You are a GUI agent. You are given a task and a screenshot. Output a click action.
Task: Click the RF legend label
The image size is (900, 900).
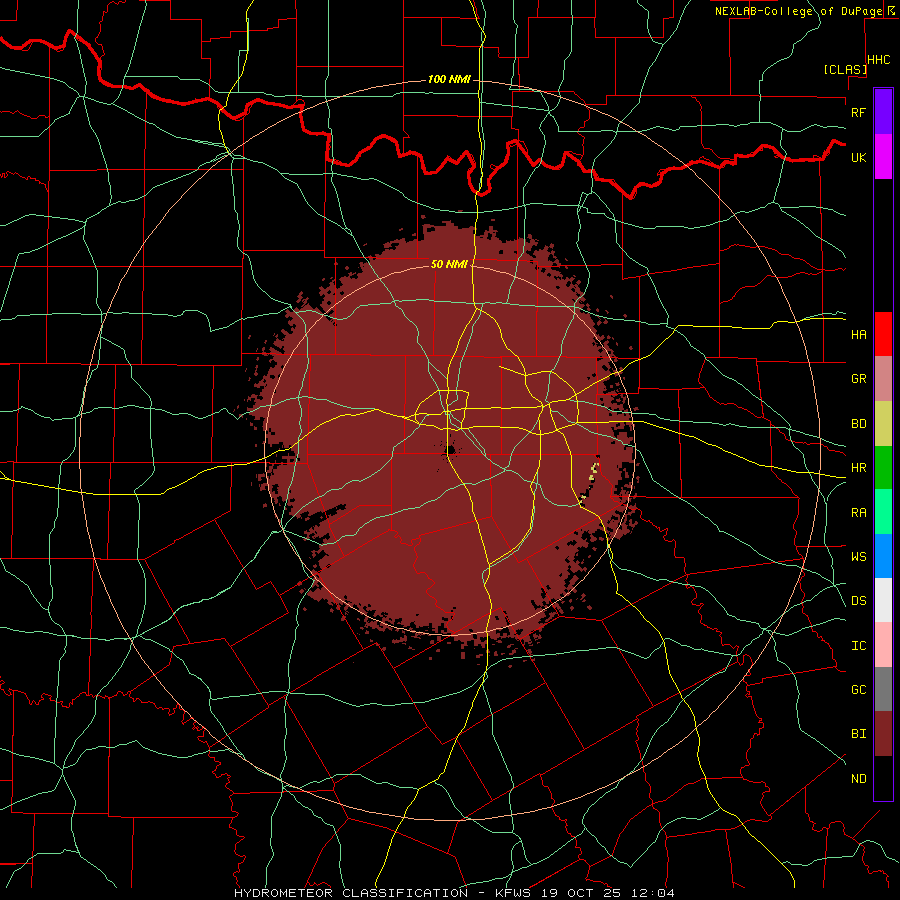tap(858, 112)
